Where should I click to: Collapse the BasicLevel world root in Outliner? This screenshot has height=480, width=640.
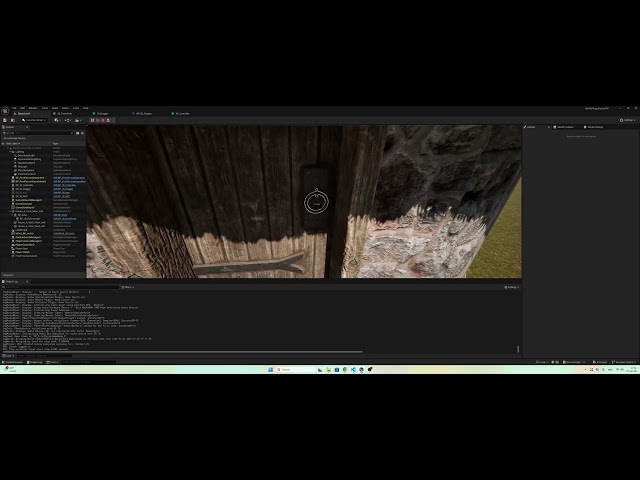(x=8, y=148)
